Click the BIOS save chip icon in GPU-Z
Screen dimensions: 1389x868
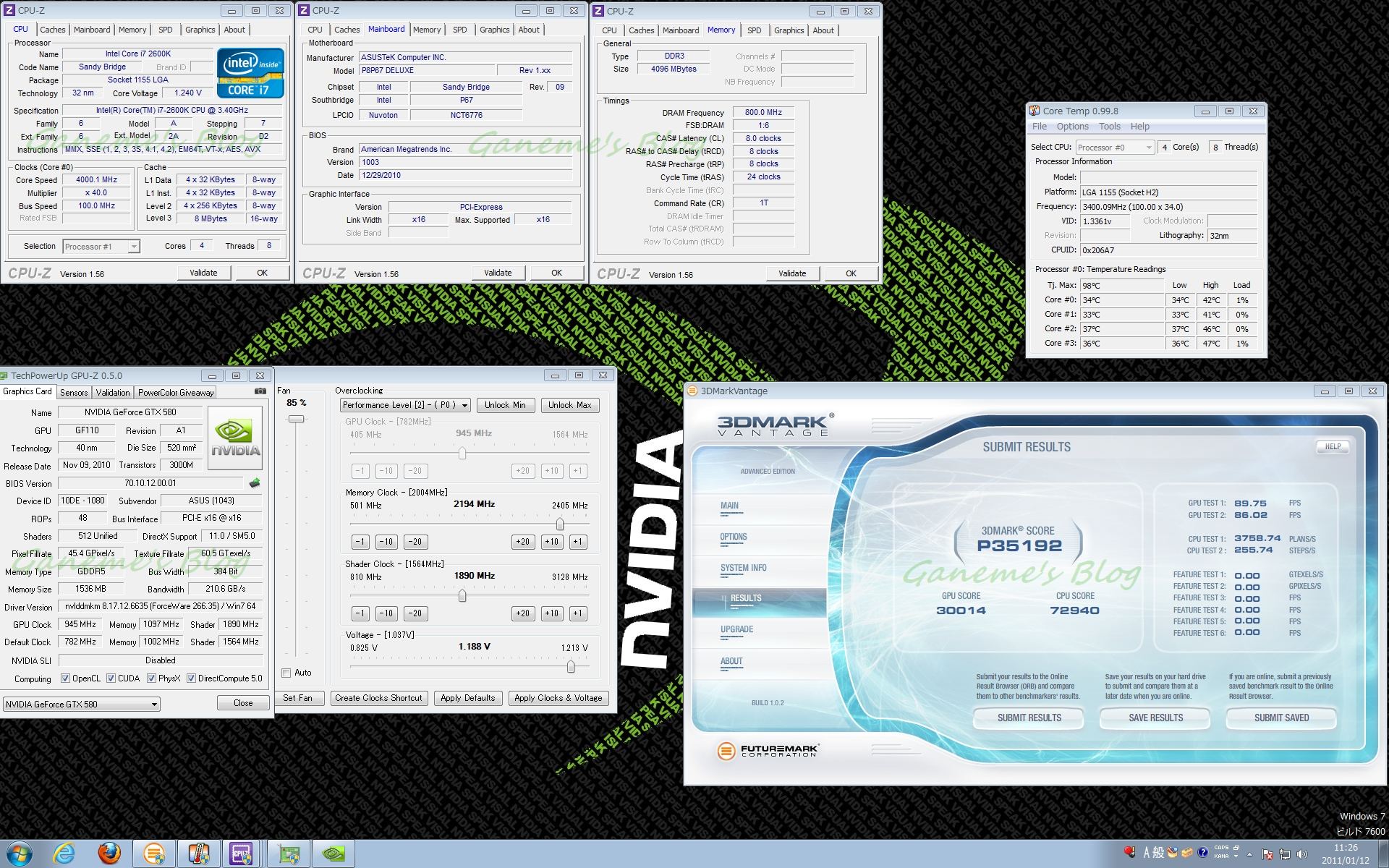click(x=254, y=483)
